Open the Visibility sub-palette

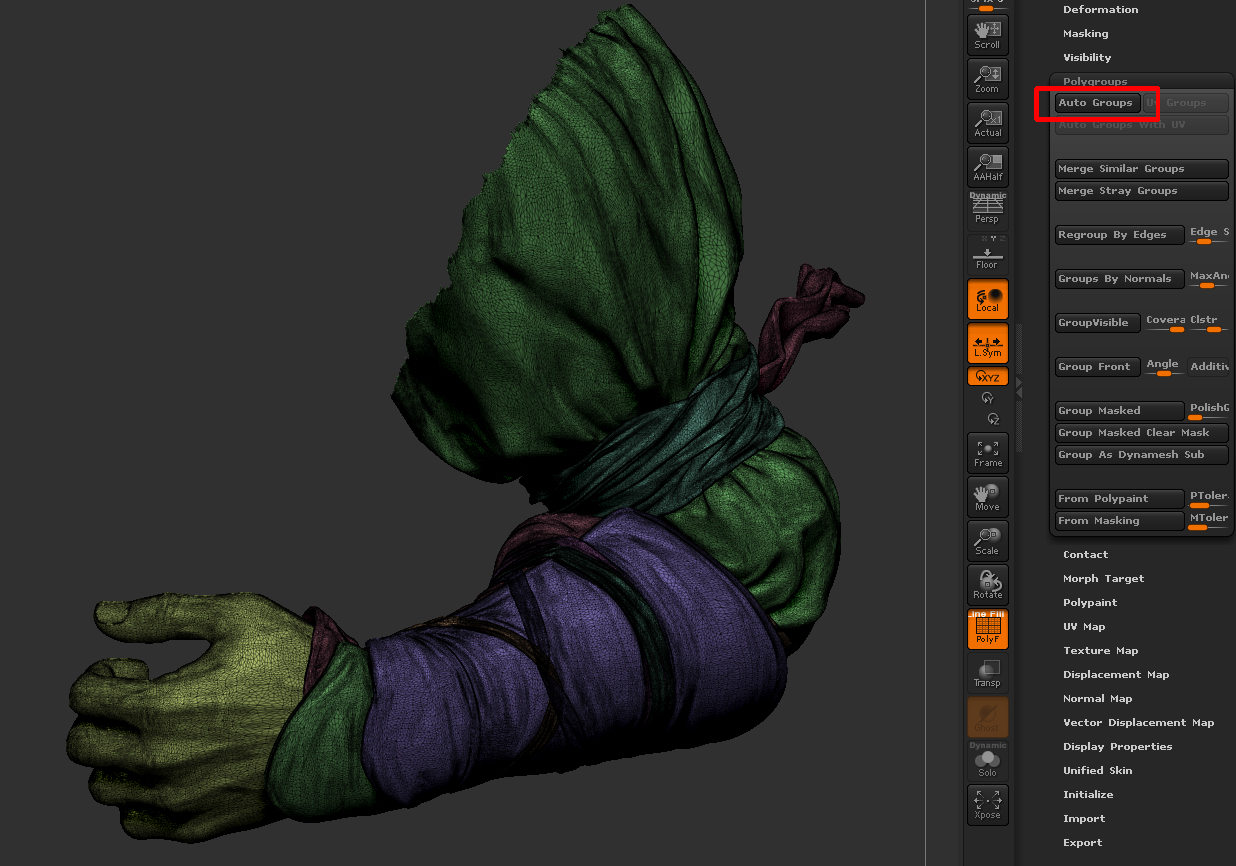click(1087, 58)
